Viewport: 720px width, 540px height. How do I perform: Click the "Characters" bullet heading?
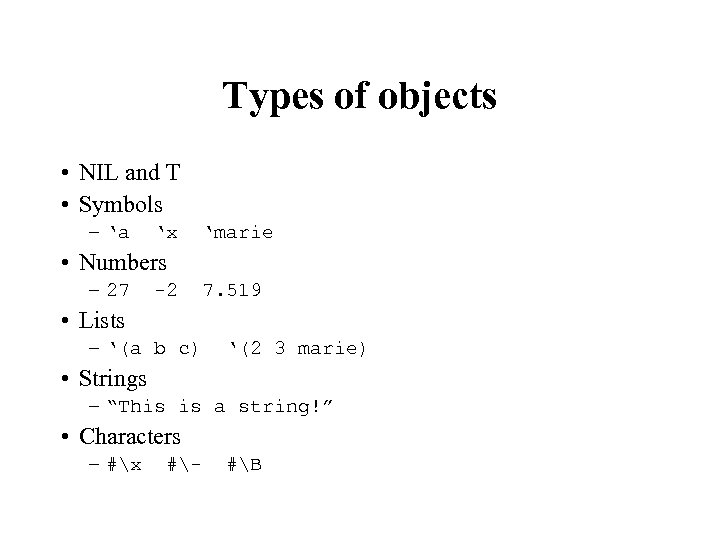130,437
